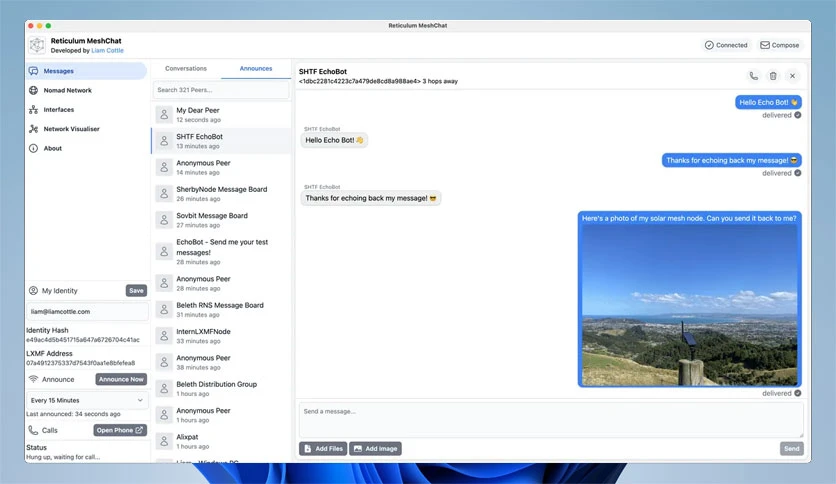Open the Every 15 Minutes dropdown

point(87,400)
